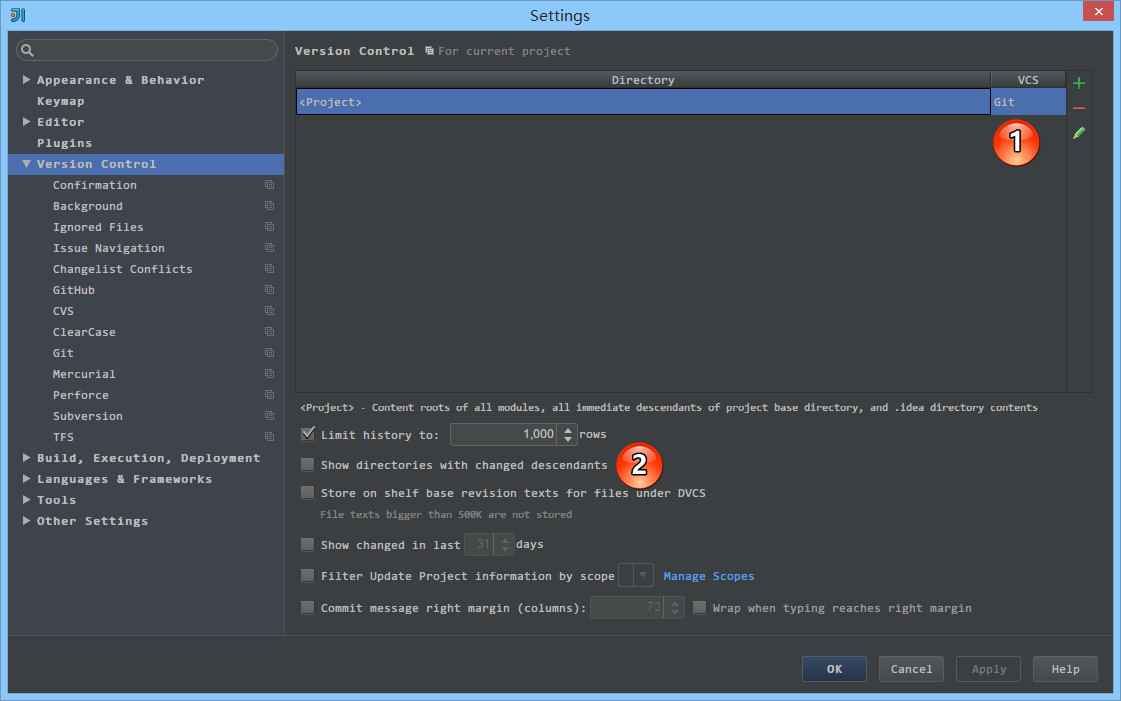Enable Commit message right margin checkbox
The image size is (1121, 701).
(x=308, y=607)
